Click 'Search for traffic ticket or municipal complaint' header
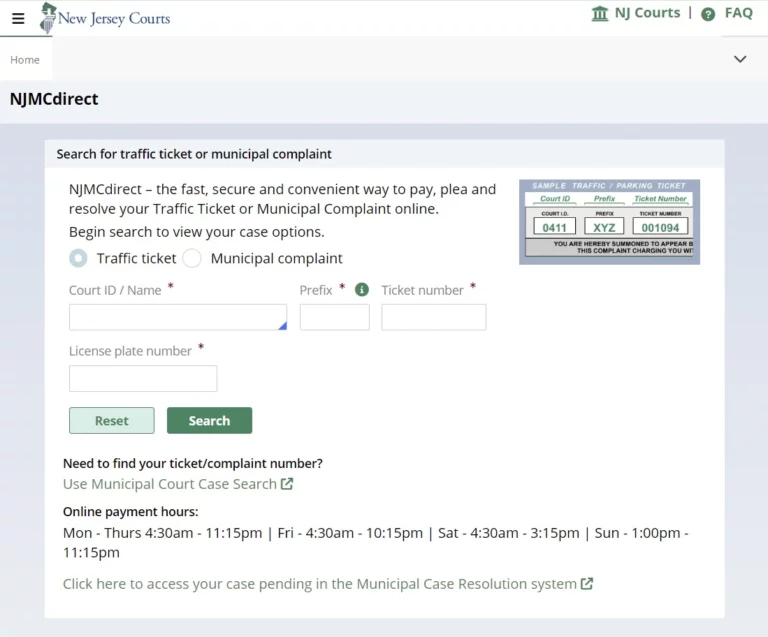 click(x=194, y=154)
